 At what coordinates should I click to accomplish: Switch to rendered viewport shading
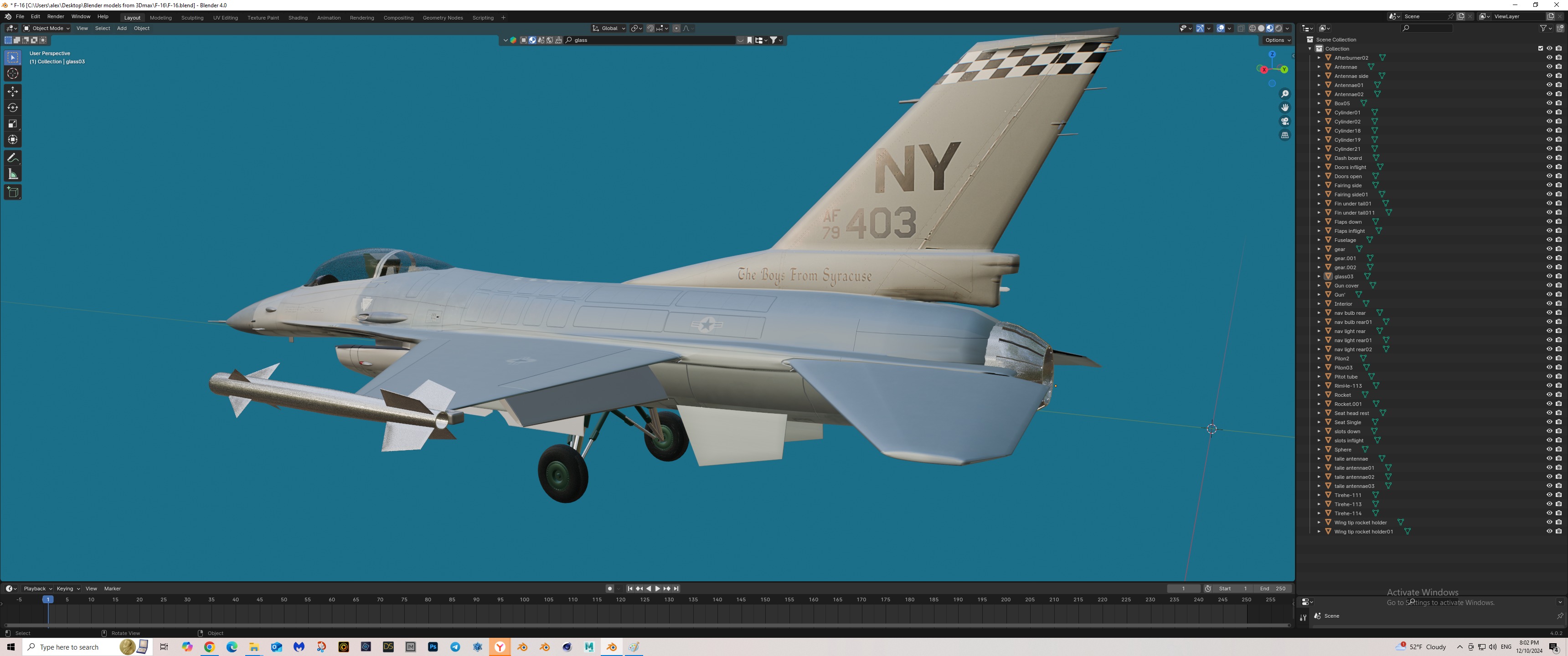coord(1278,28)
